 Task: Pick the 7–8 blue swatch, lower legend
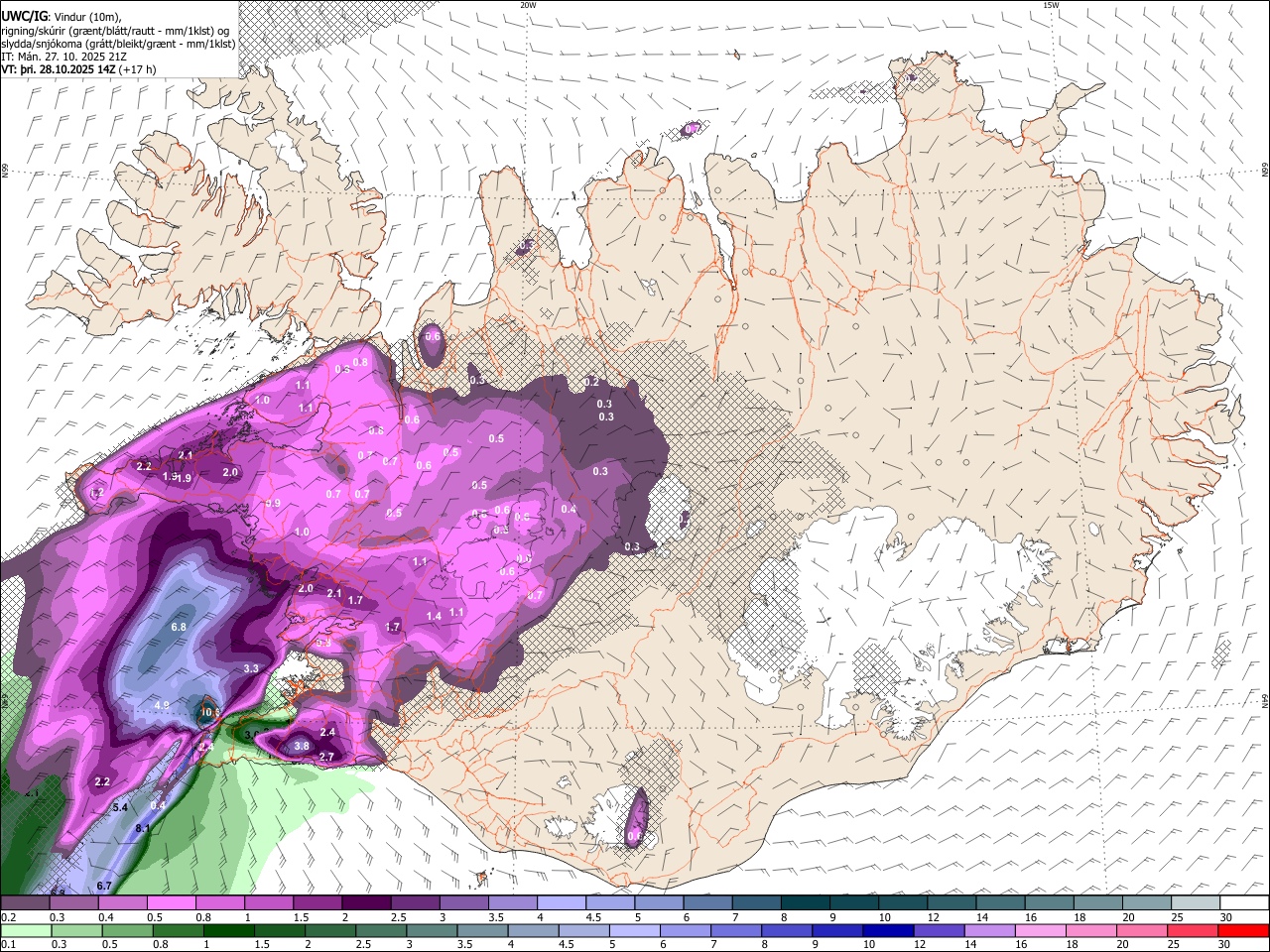click(736, 930)
